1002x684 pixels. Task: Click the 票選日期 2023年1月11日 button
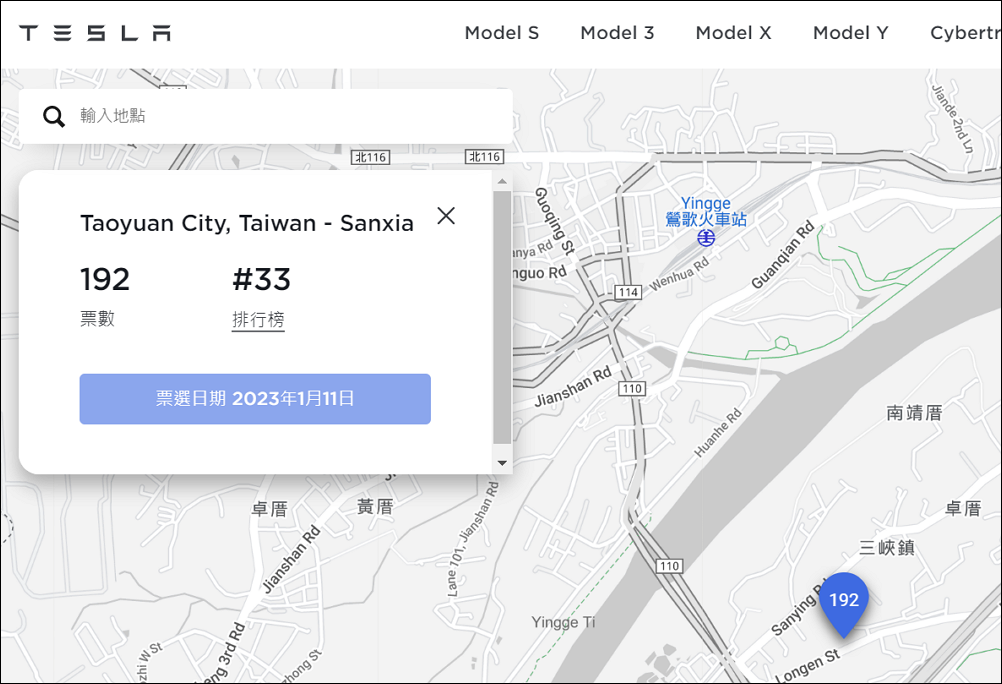click(x=255, y=399)
